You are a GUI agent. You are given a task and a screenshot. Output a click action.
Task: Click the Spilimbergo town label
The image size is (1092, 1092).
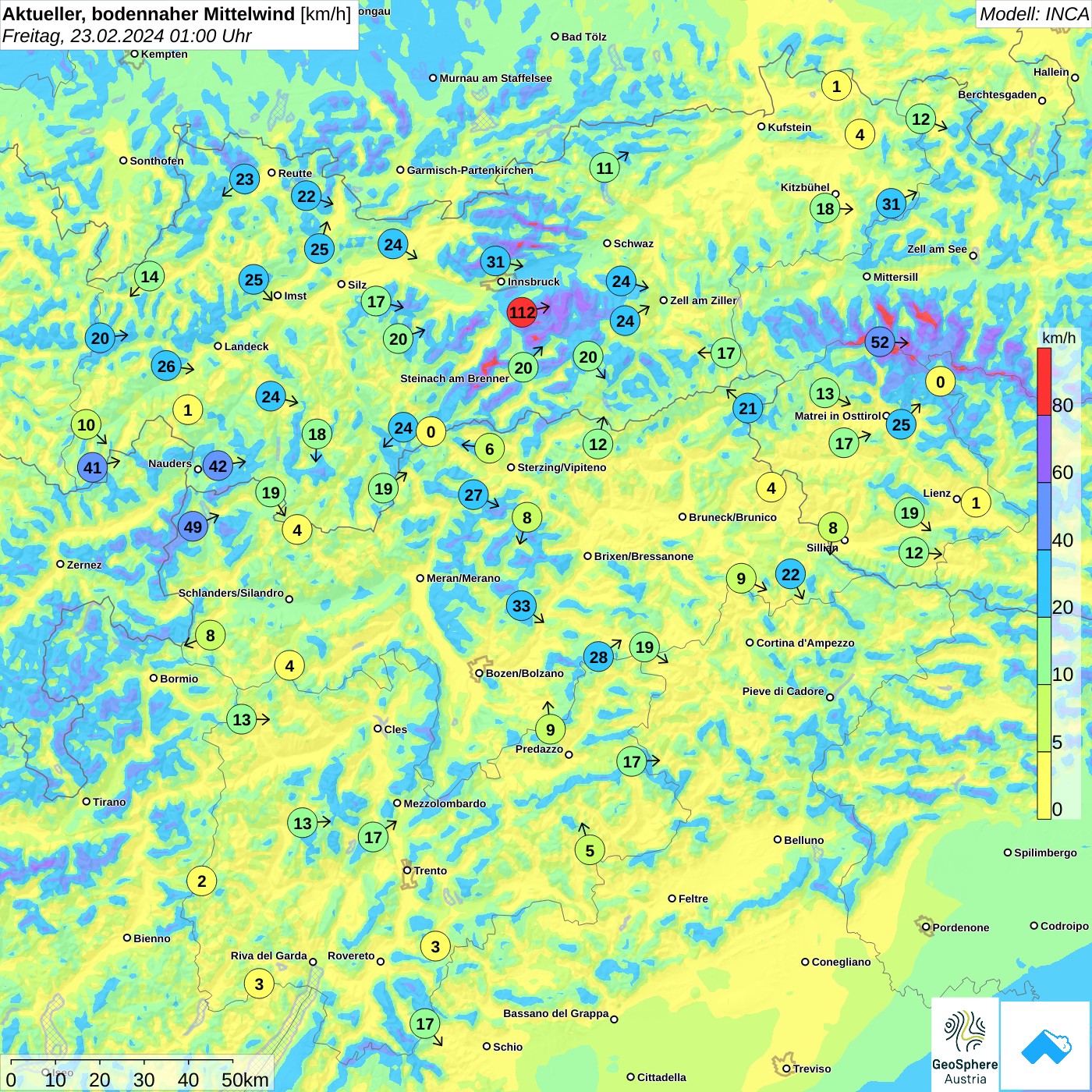1045,853
